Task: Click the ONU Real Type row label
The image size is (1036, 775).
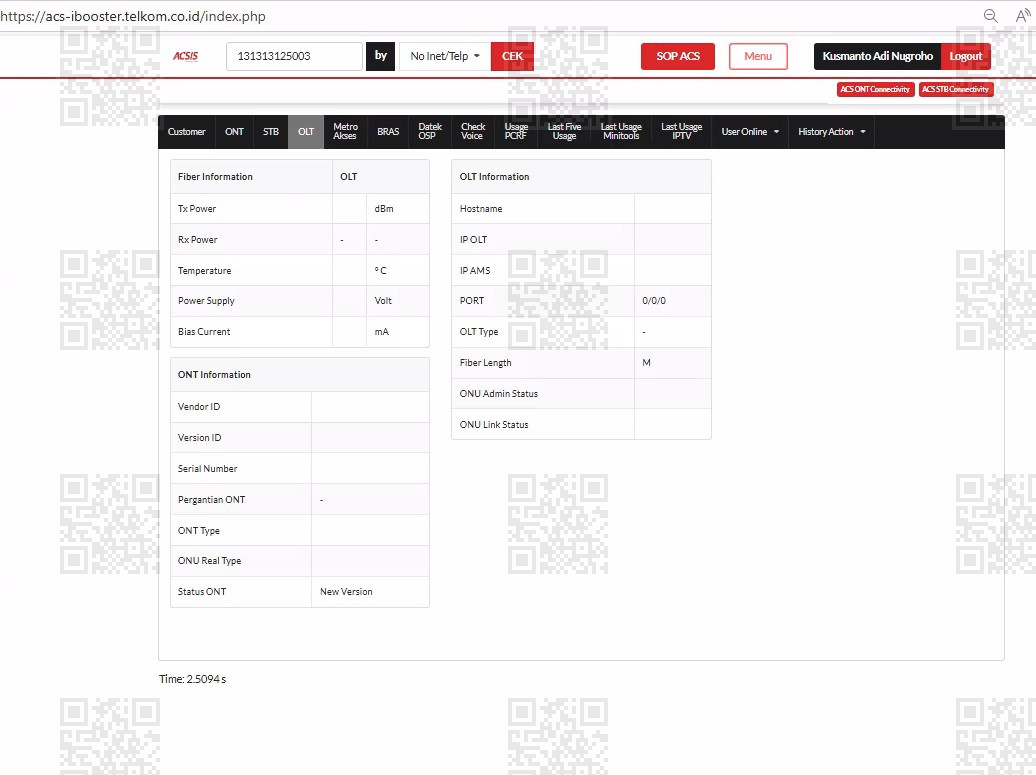Action: click(209, 561)
